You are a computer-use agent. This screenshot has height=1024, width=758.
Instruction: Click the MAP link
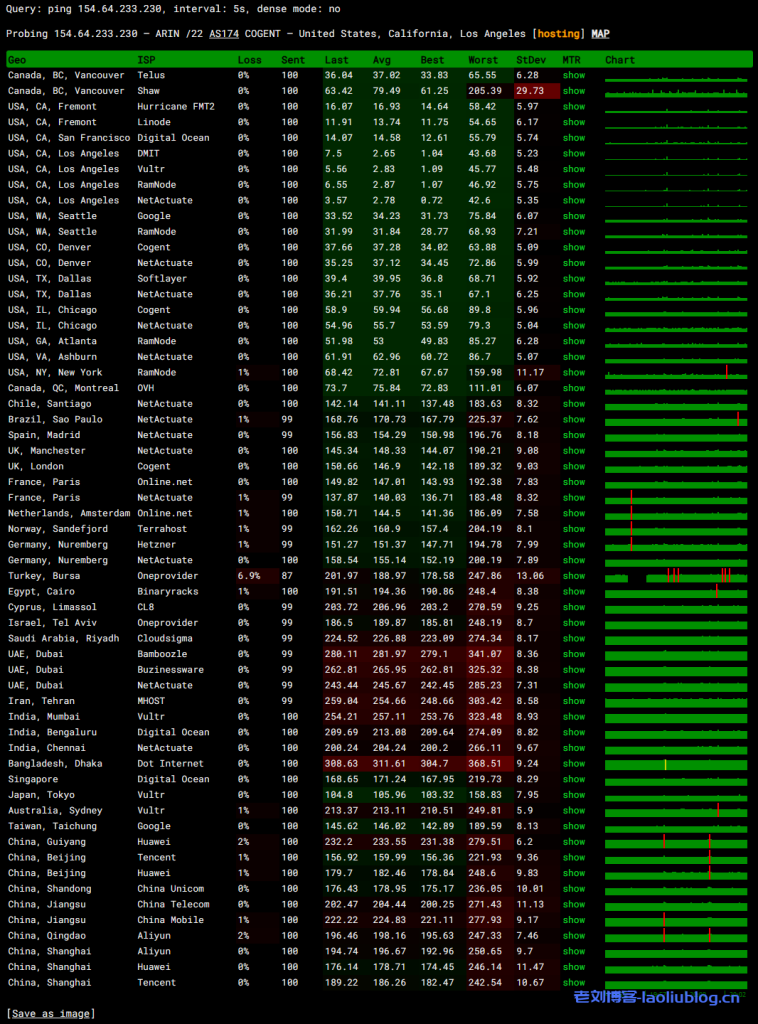(600, 34)
